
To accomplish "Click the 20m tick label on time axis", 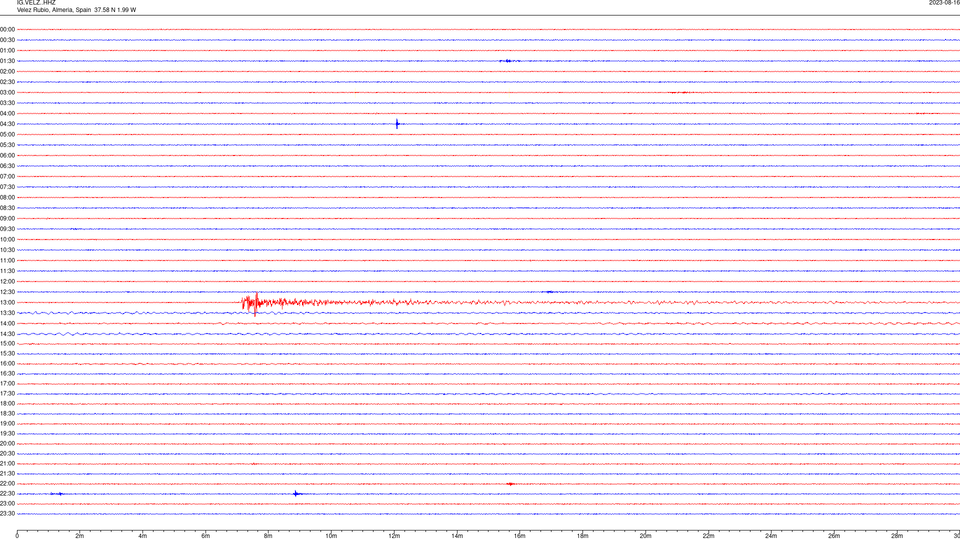I will [x=645, y=536].
